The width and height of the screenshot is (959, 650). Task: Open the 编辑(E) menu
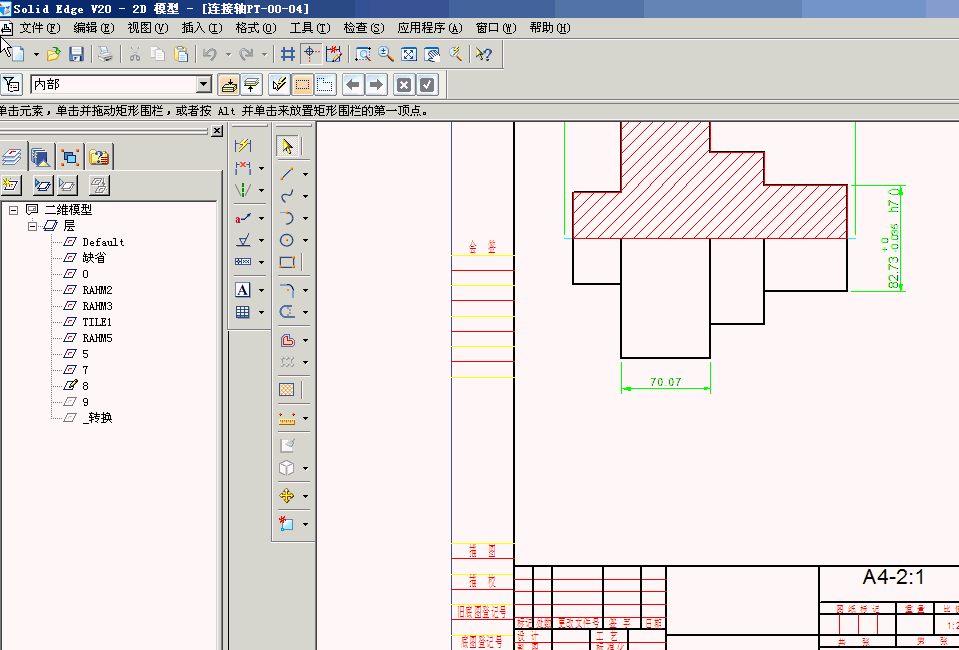coord(94,28)
